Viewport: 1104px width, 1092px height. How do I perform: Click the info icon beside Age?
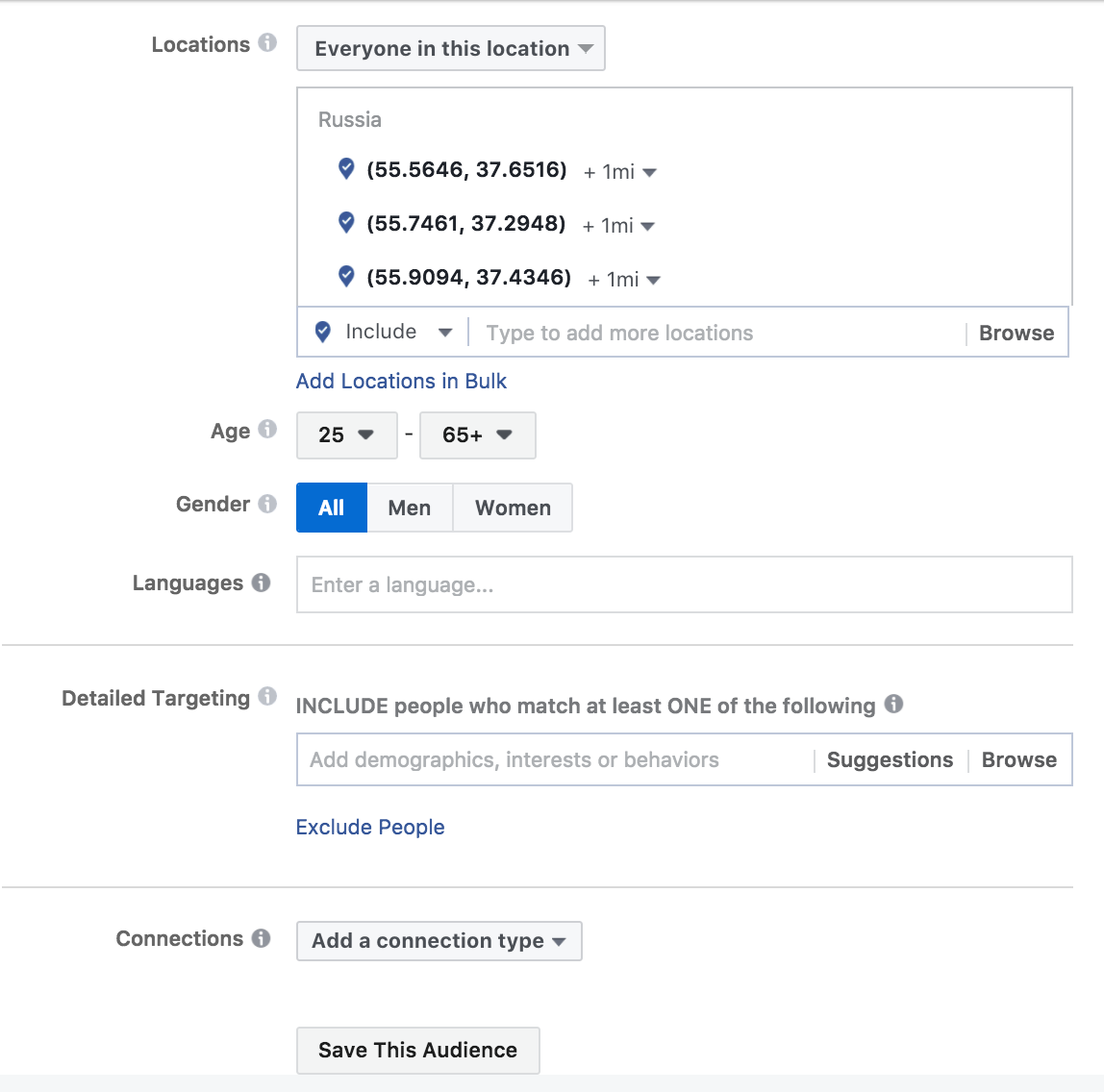[x=267, y=429]
